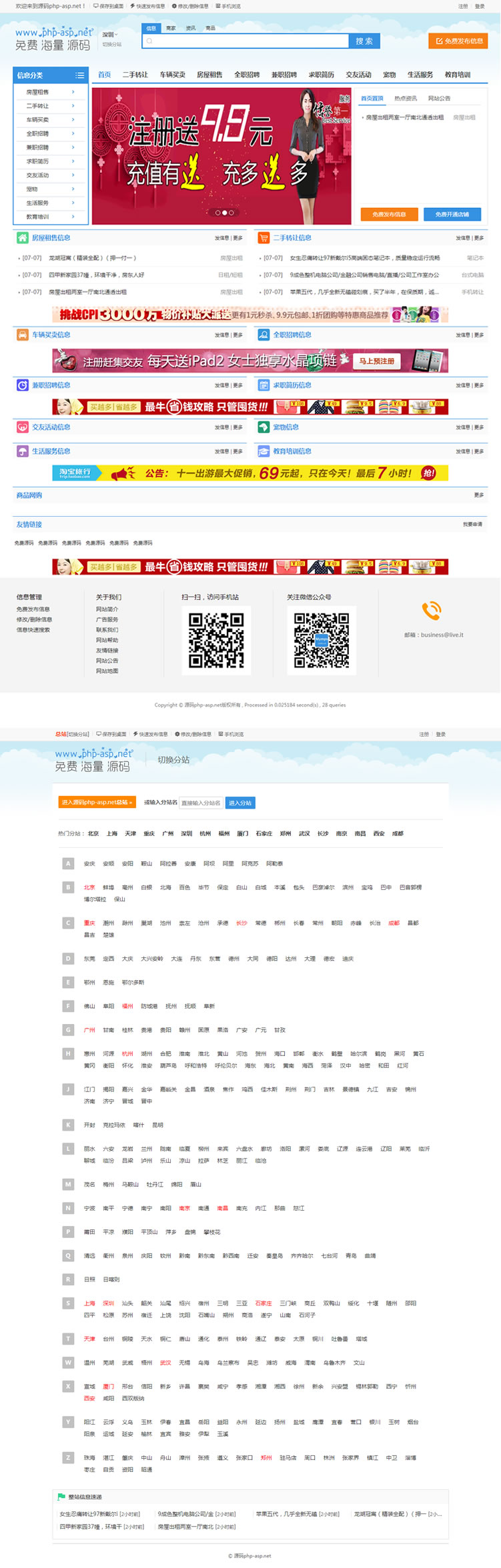Click the blue 进入分站 button

(240, 803)
